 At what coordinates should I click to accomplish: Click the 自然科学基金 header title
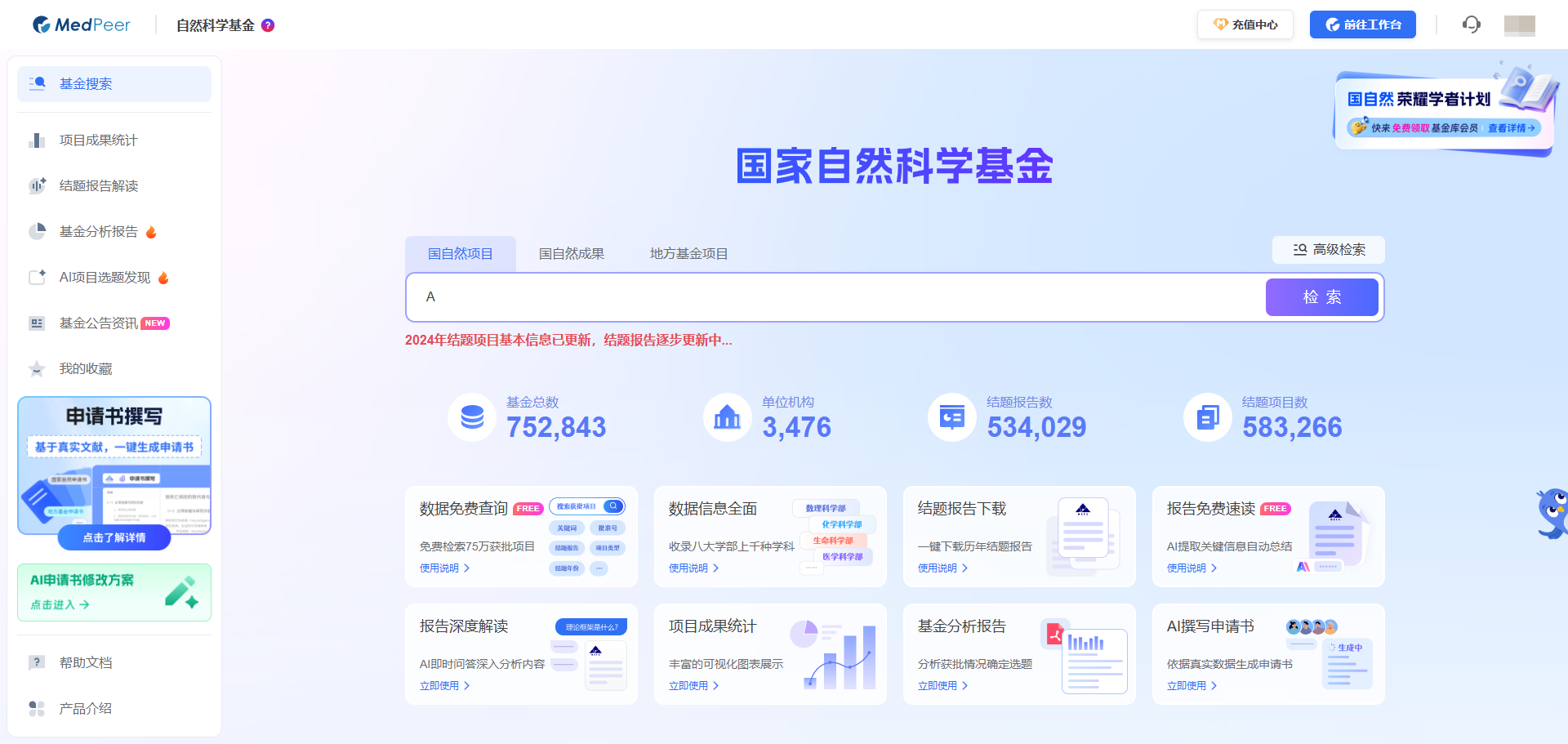(216, 25)
